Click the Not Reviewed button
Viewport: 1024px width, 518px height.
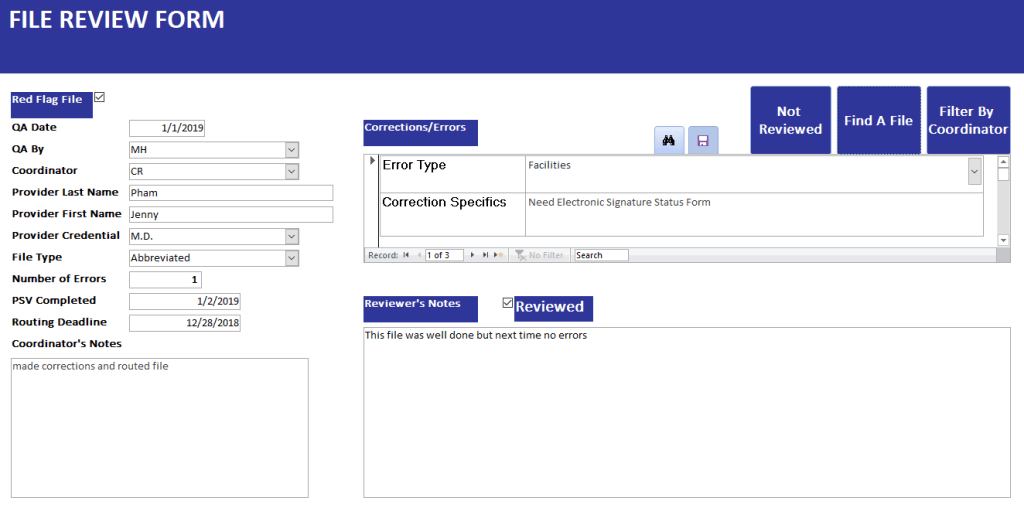tap(790, 120)
